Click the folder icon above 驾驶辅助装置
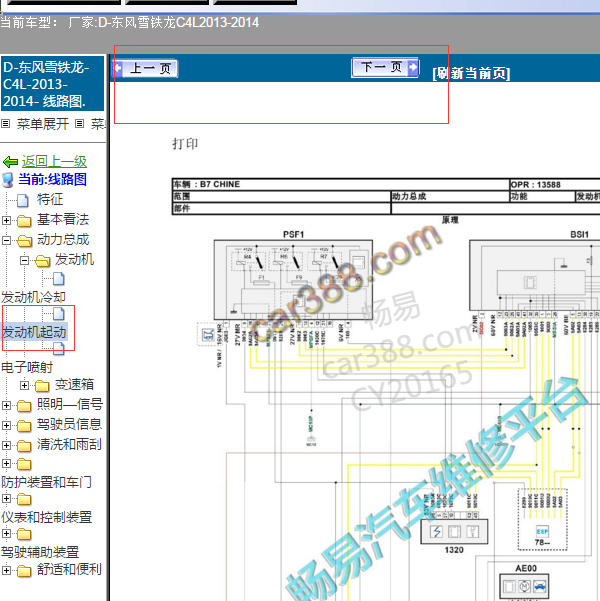The image size is (600, 601). coord(24,534)
